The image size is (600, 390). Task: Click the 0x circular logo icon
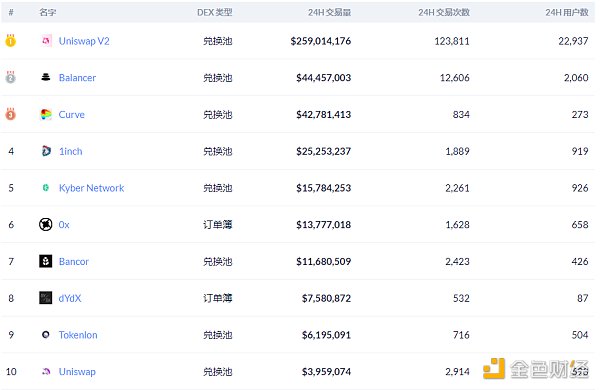coord(46,224)
